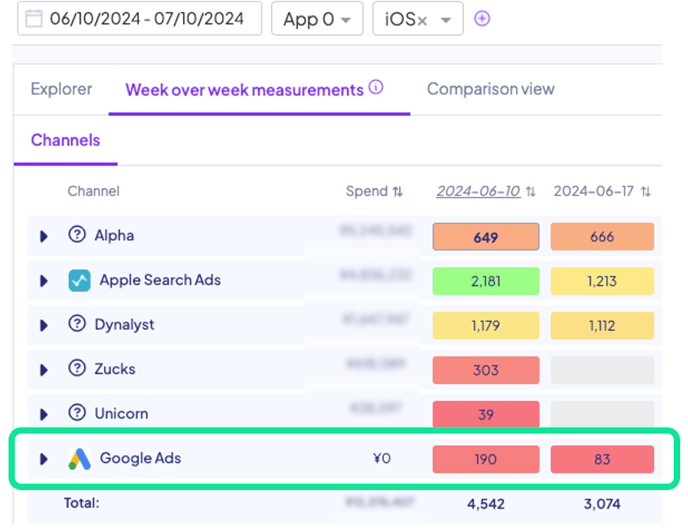Image resolution: width=688 pixels, height=529 pixels.
Task: Click the question mark icon beside Dynalyst
Action: tap(77, 325)
